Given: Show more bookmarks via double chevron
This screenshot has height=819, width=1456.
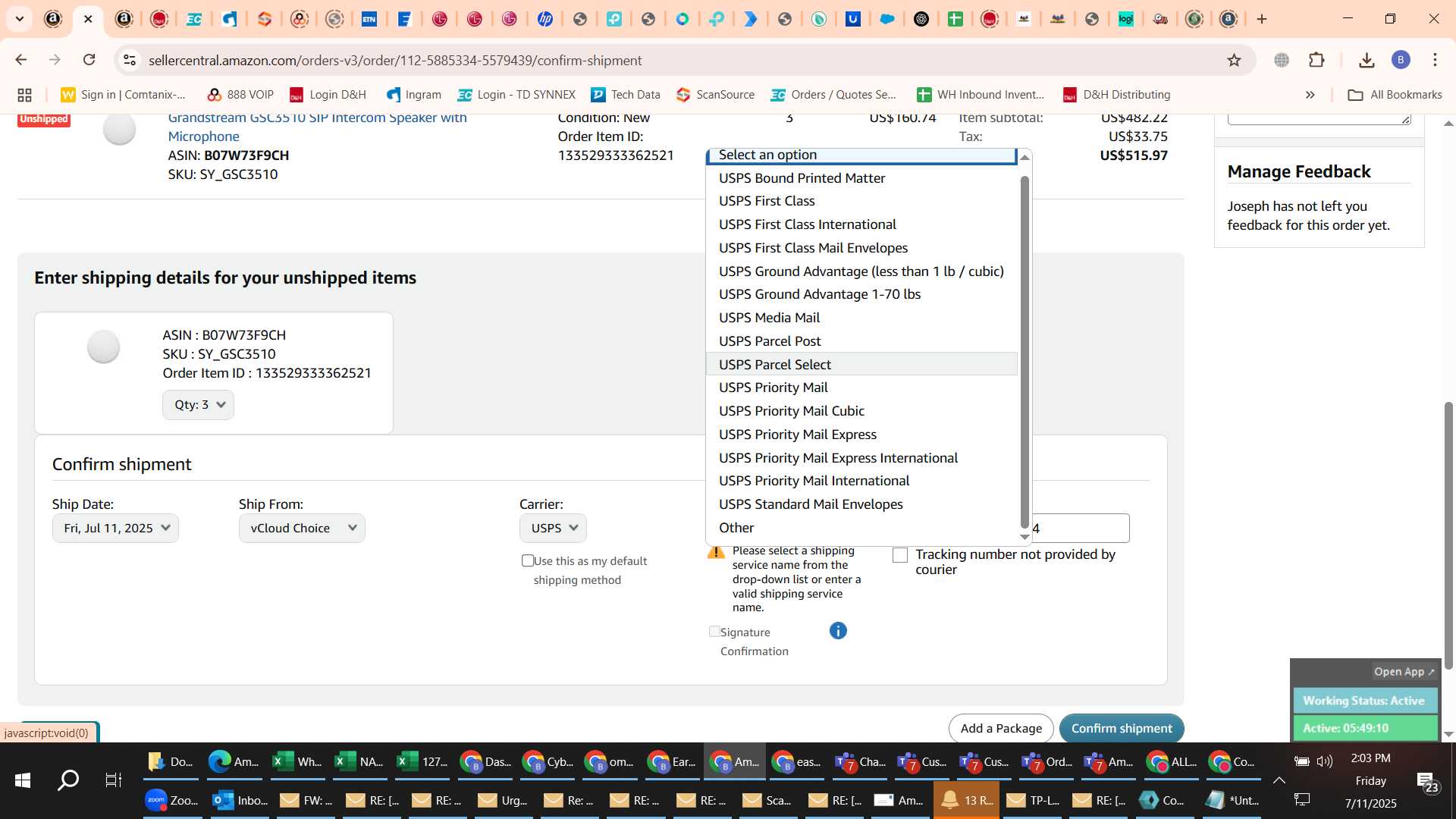Looking at the screenshot, I should coord(1310,95).
